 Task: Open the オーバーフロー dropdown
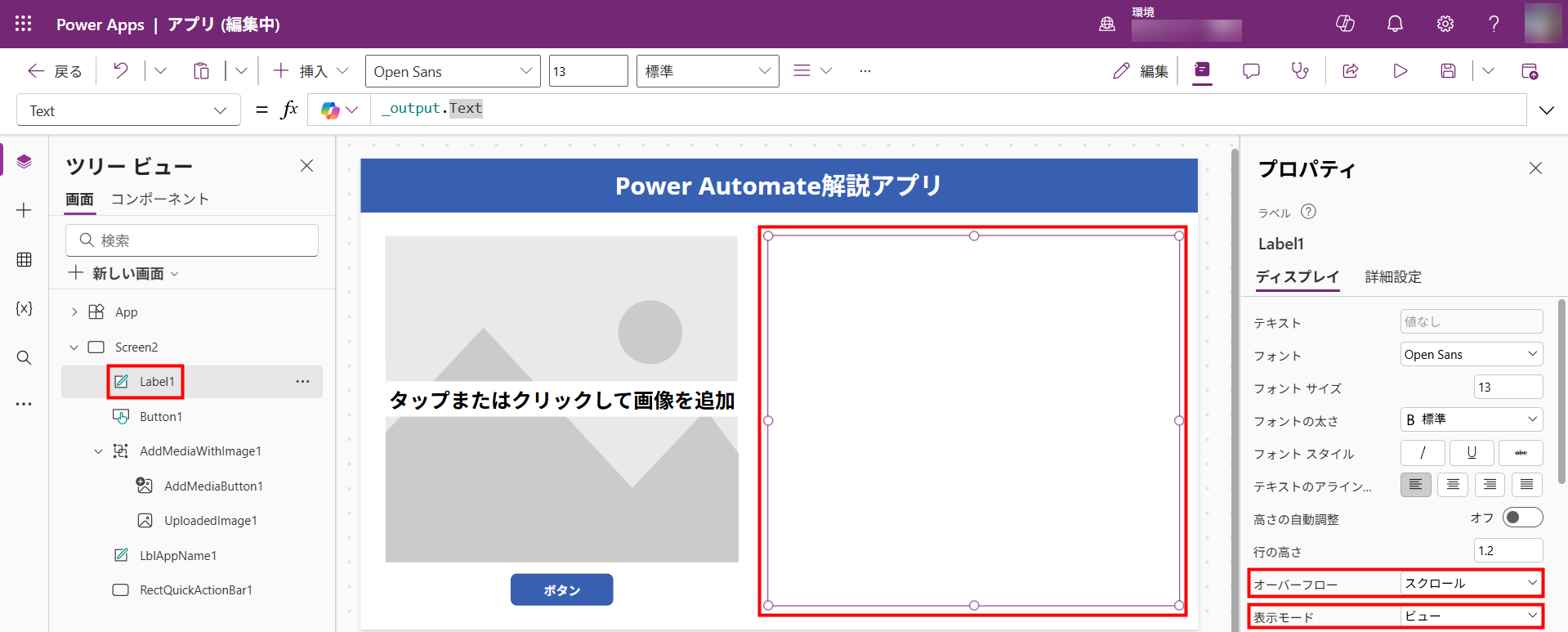(1471, 583)
